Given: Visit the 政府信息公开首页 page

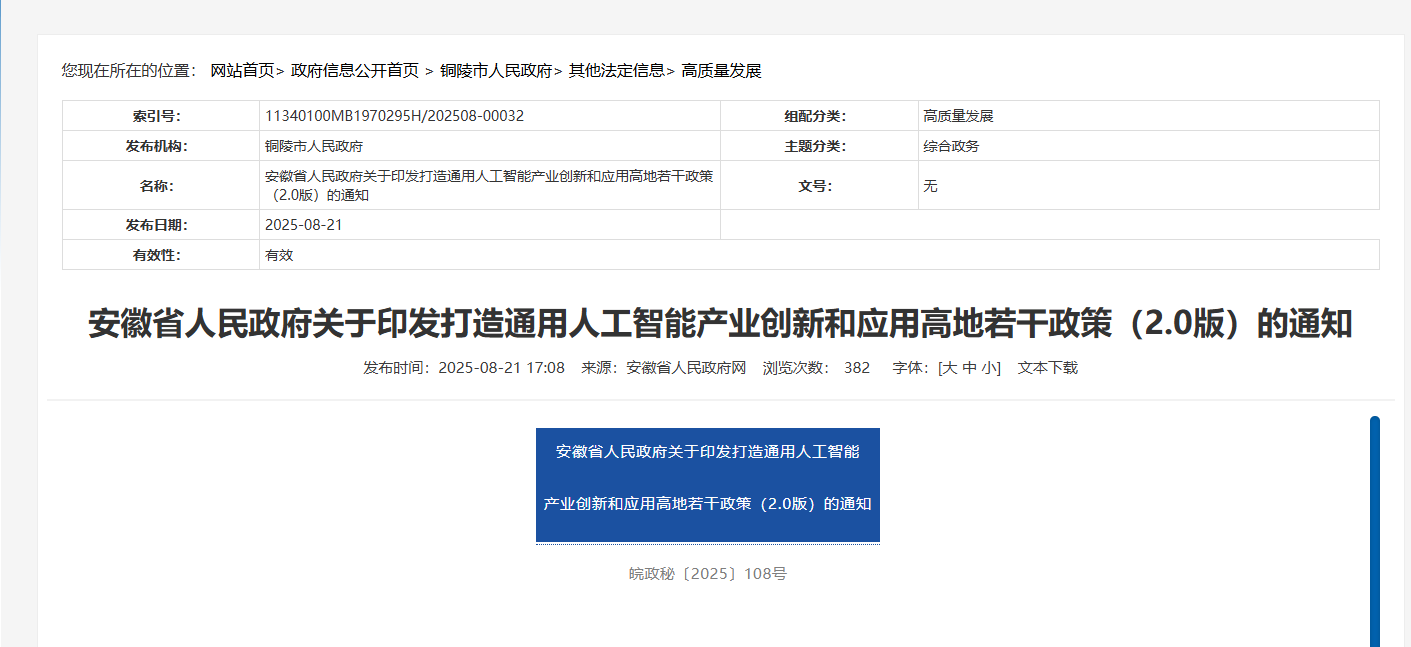Looking at the screenshot, I should 352,72.
